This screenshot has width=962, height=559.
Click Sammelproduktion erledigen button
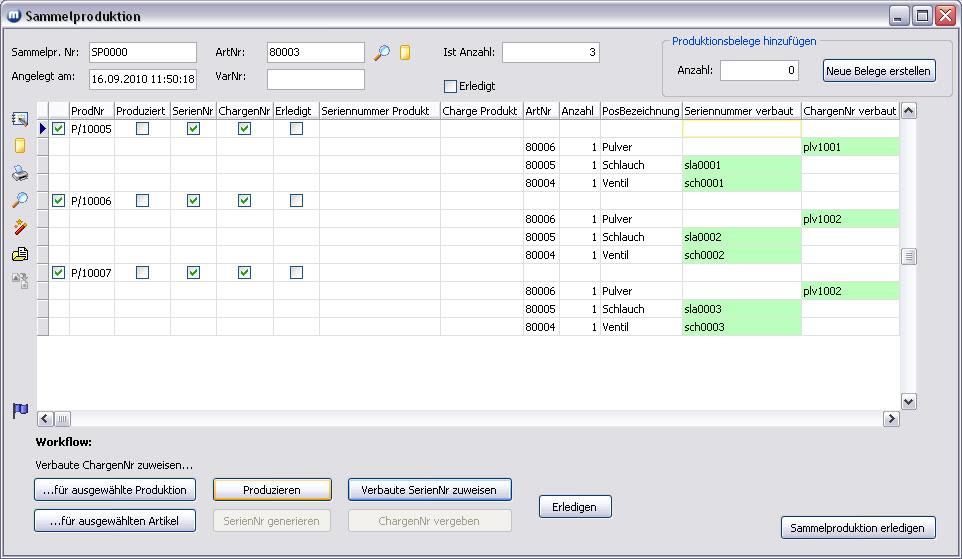click(x=858, y=527)
